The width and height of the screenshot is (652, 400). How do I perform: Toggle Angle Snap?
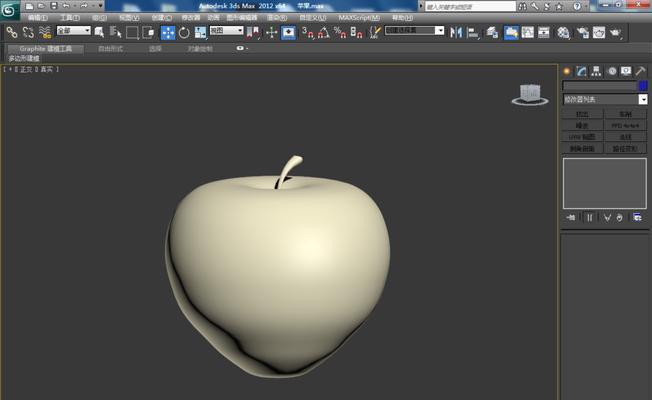pyautogui.click(x=324, y=32)
